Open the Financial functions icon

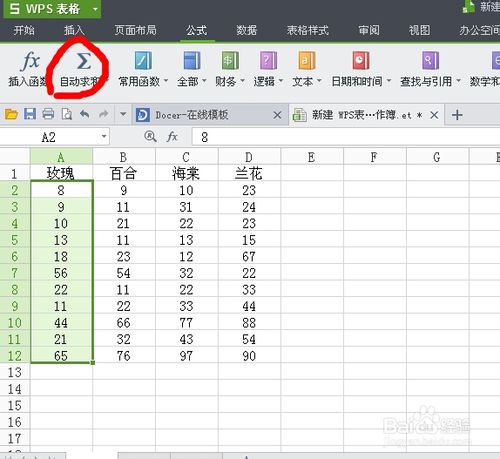click(x=230, y=60)
